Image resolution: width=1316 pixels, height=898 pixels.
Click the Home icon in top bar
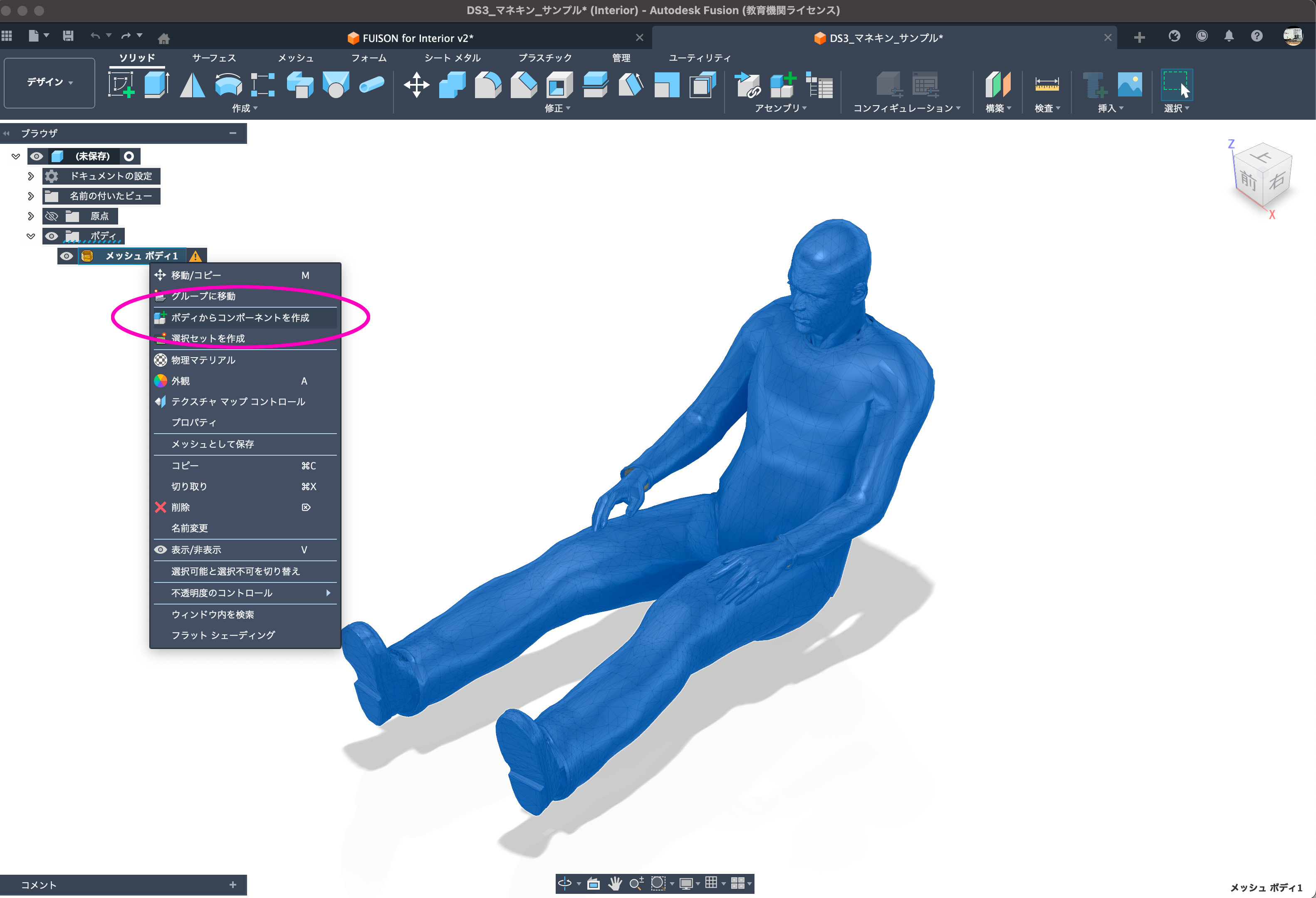tap(163, 39)
